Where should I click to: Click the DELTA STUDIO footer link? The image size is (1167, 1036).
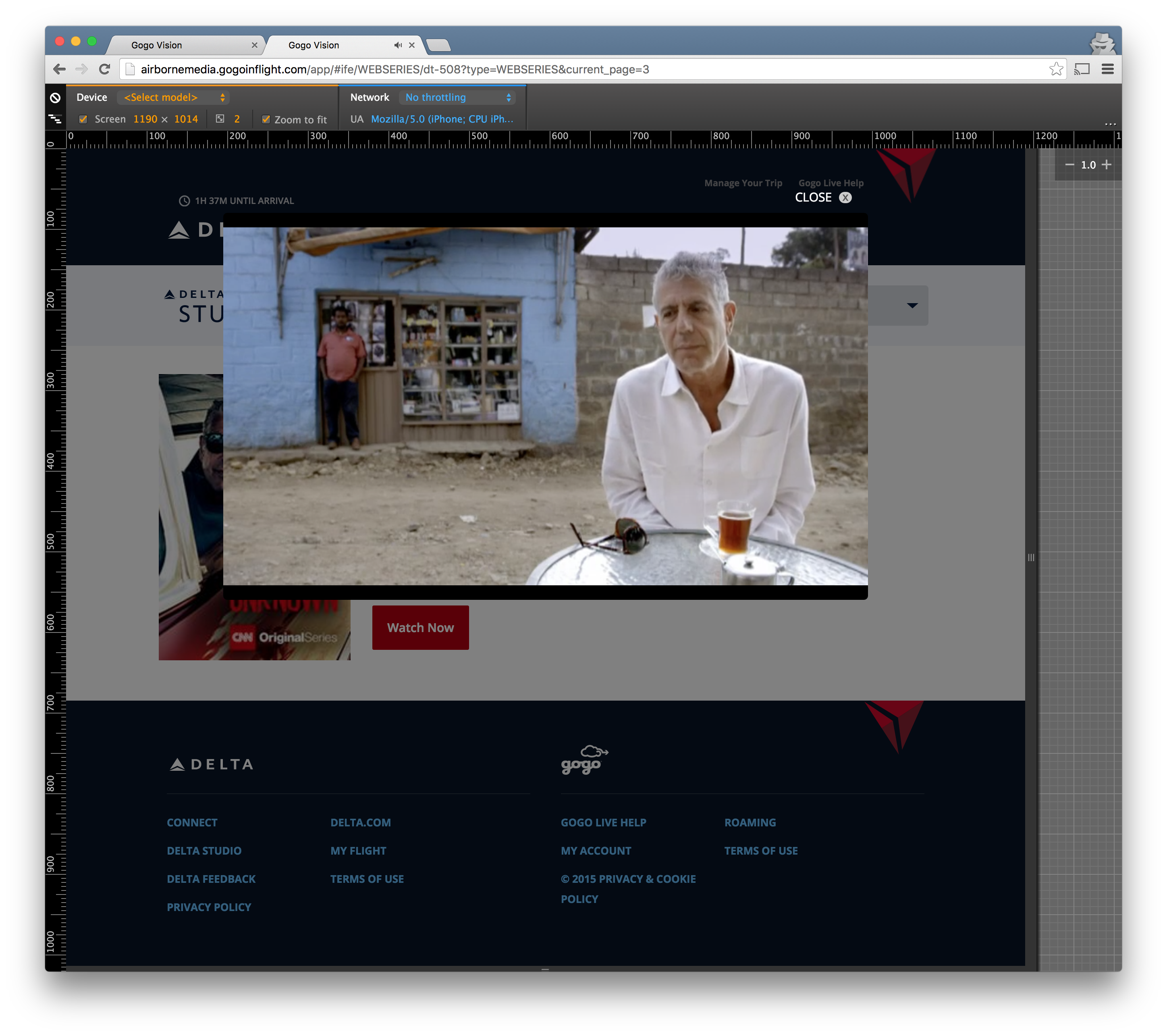tap(204, 851)
